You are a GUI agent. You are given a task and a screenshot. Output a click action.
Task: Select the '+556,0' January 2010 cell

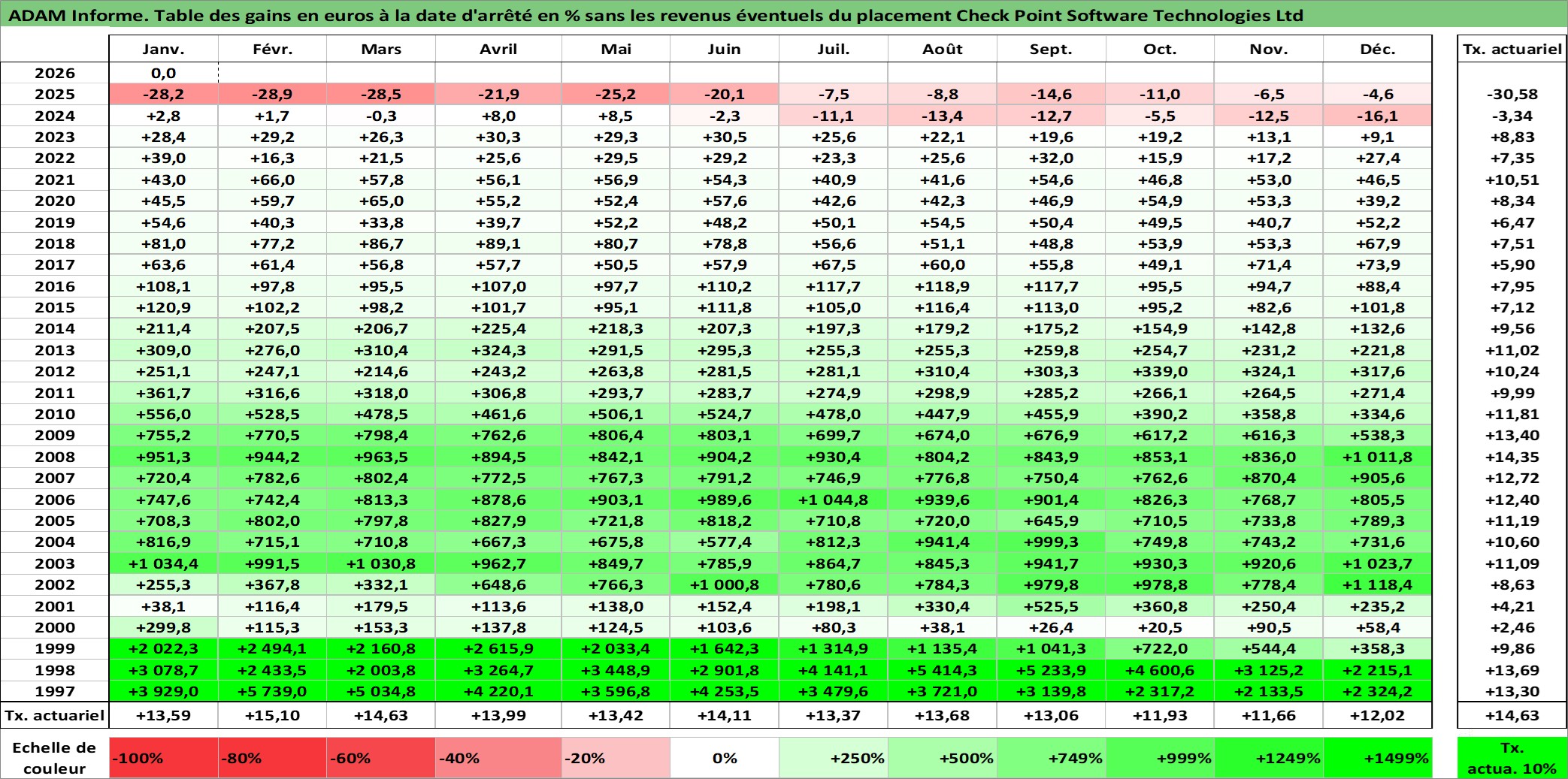[x=164, y=414]
